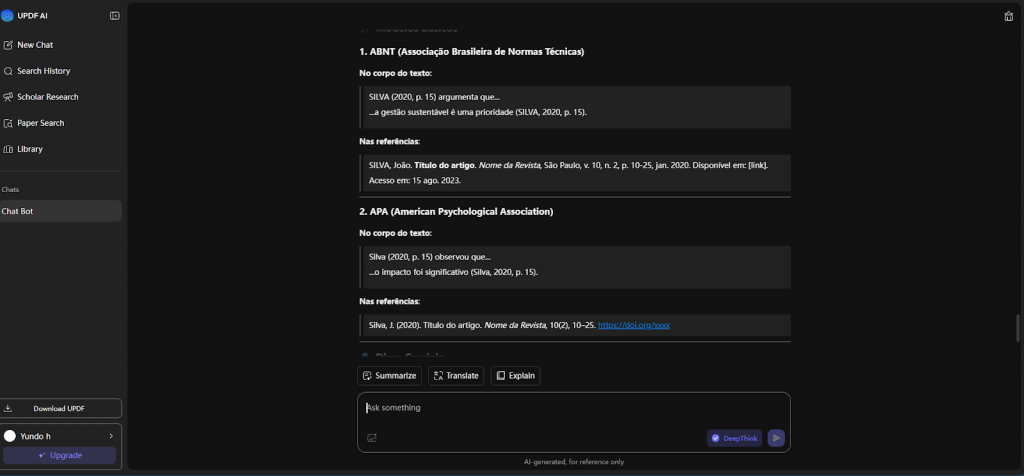Click the image upload icon in the input box
Image resolution: width=1024 pixels, height=476 pixels.
(x=372, y=438)
